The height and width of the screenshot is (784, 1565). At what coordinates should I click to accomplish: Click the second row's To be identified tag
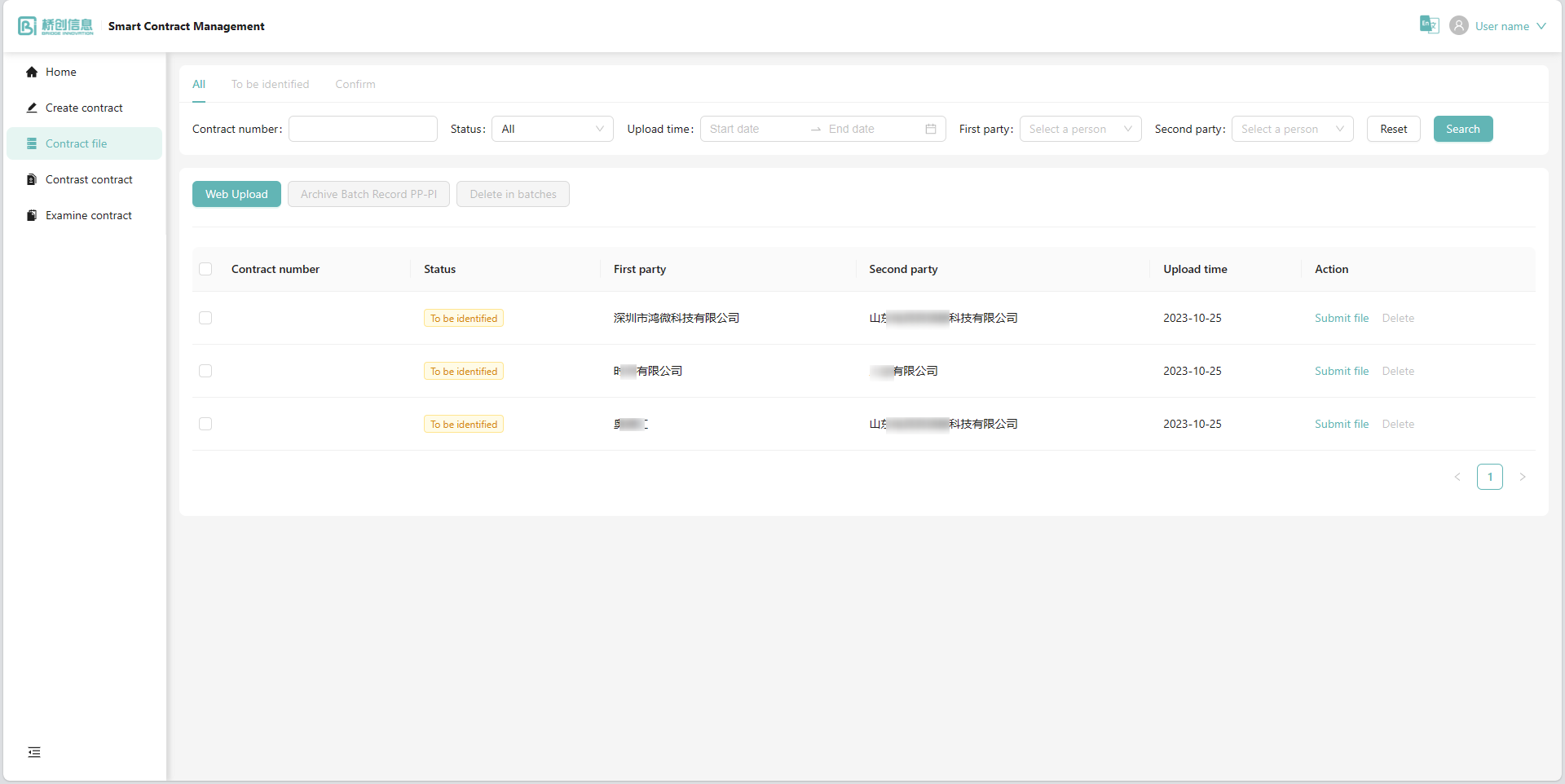(x=464, y=372)
